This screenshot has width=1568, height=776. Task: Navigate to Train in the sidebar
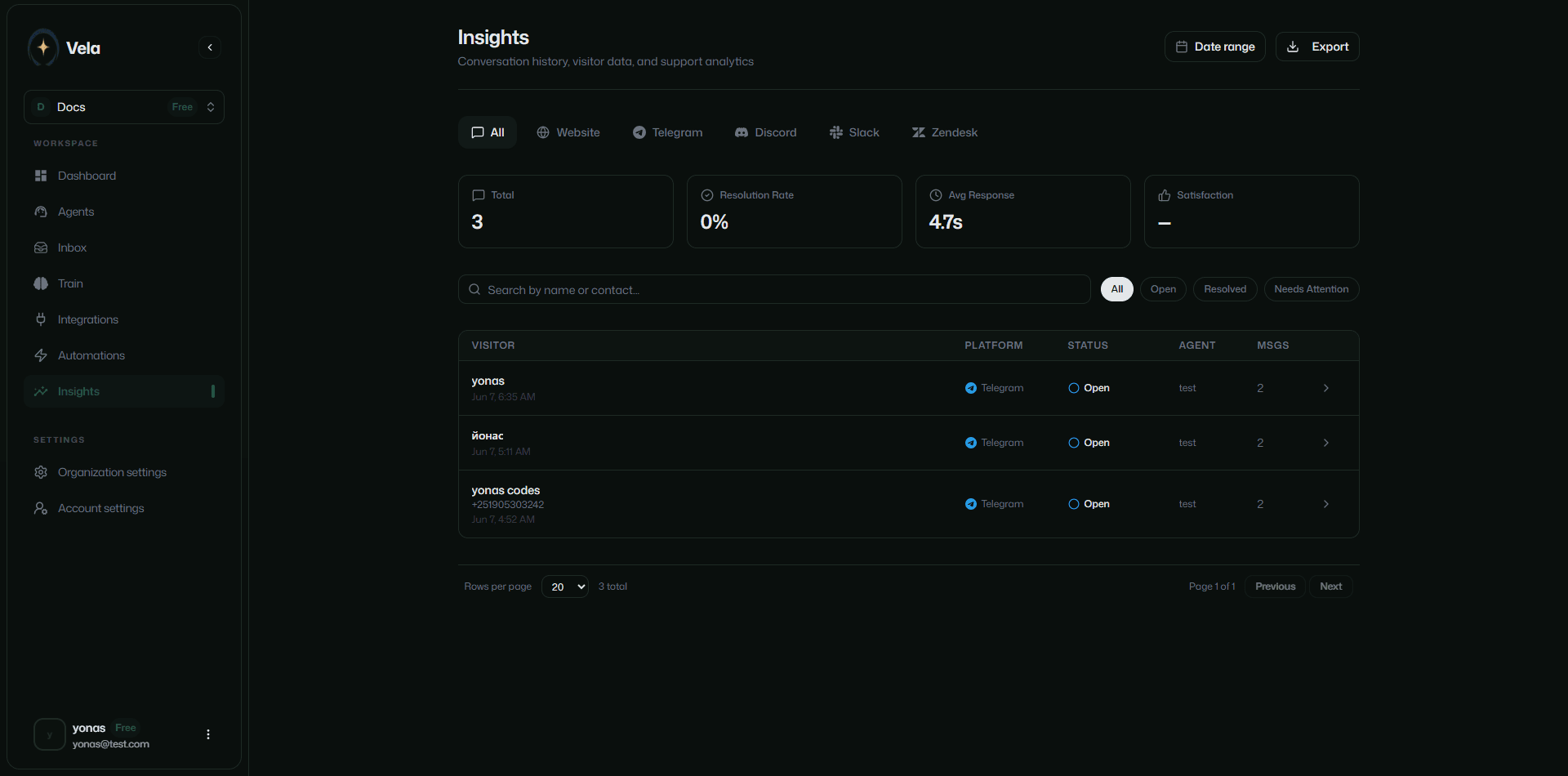click(124, 283)
